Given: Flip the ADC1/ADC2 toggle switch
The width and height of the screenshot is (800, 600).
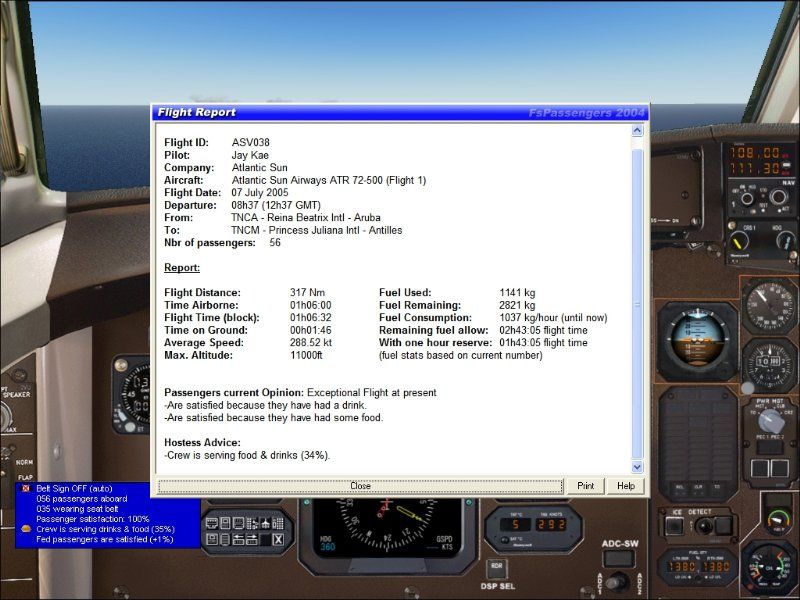Looking at the screenshot, I should (x=619, y=582).
